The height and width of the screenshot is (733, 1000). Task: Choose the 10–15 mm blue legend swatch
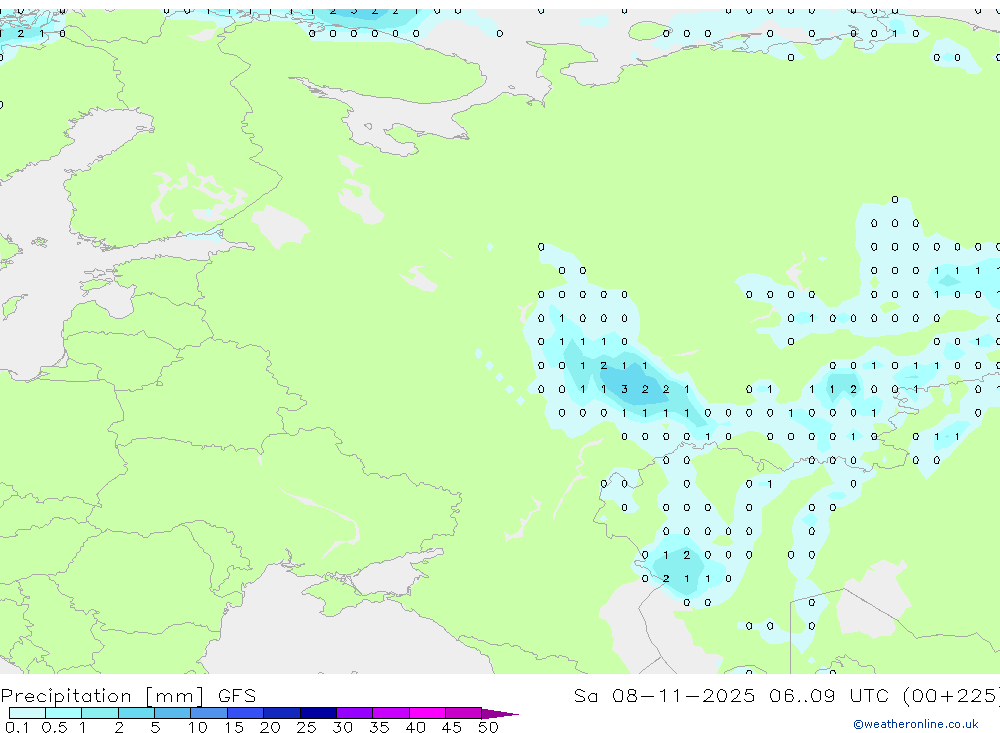pyautogui.click(x=209, y=713)
